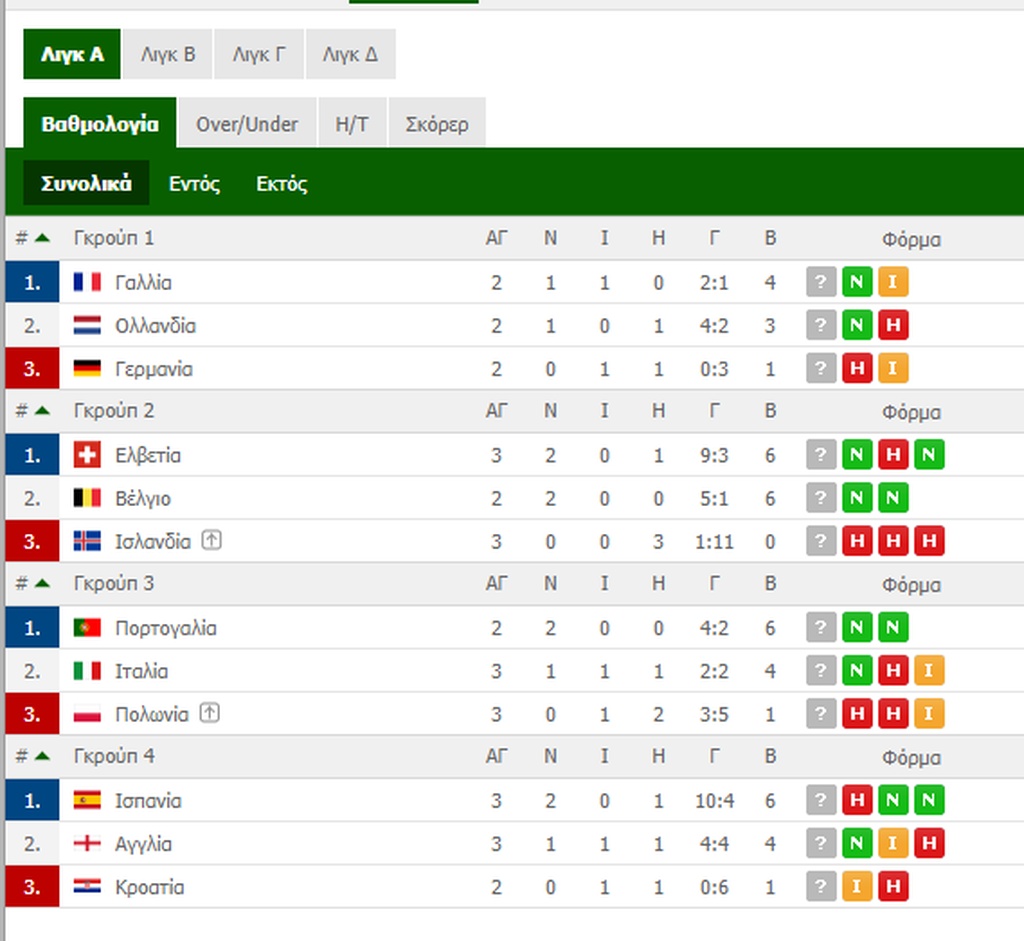Sort Γκρουπ 2 by the # column arrow
The height and width of the screenshot is (941, 1024).
(41, 410)
